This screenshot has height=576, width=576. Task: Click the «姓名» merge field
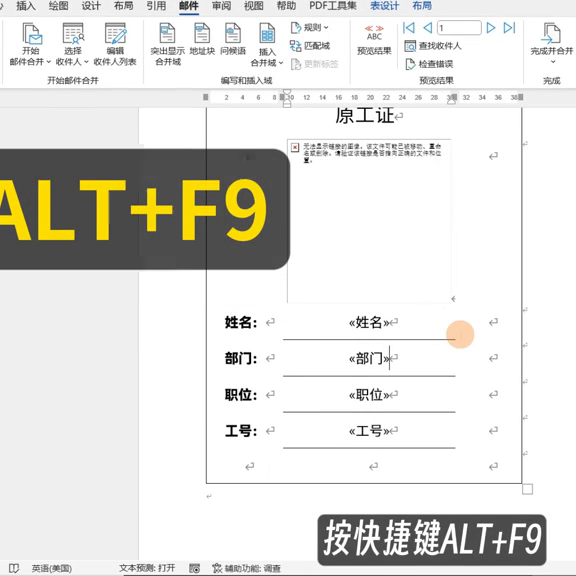pos(369,323)
